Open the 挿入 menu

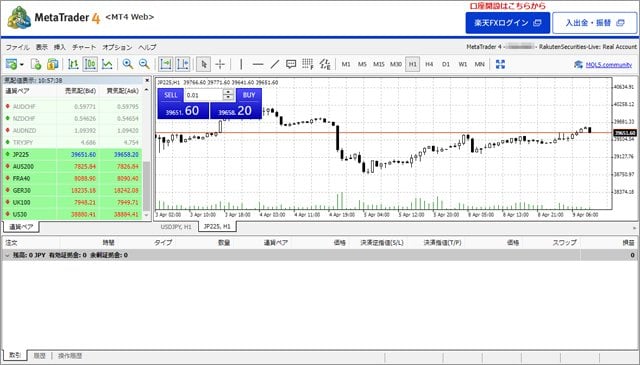[60, 47]
